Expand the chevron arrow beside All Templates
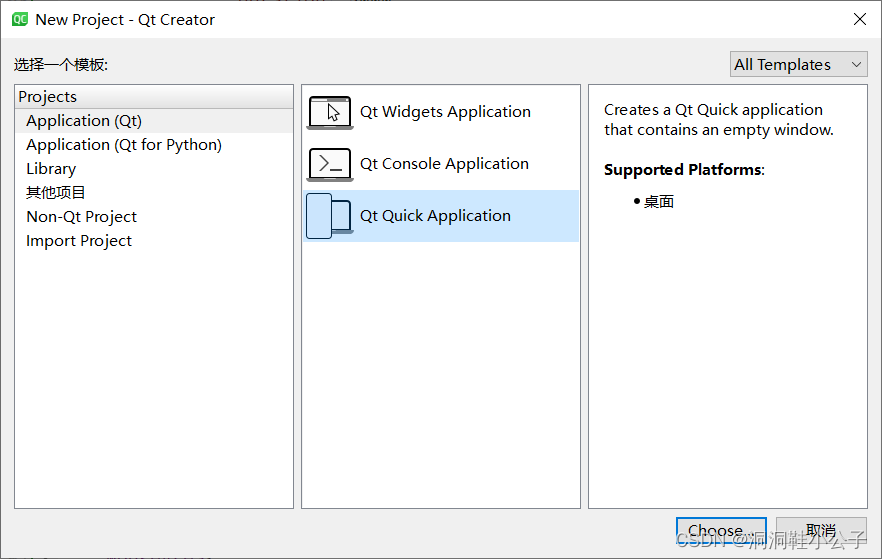882x559 pixels. pos(856,65)
